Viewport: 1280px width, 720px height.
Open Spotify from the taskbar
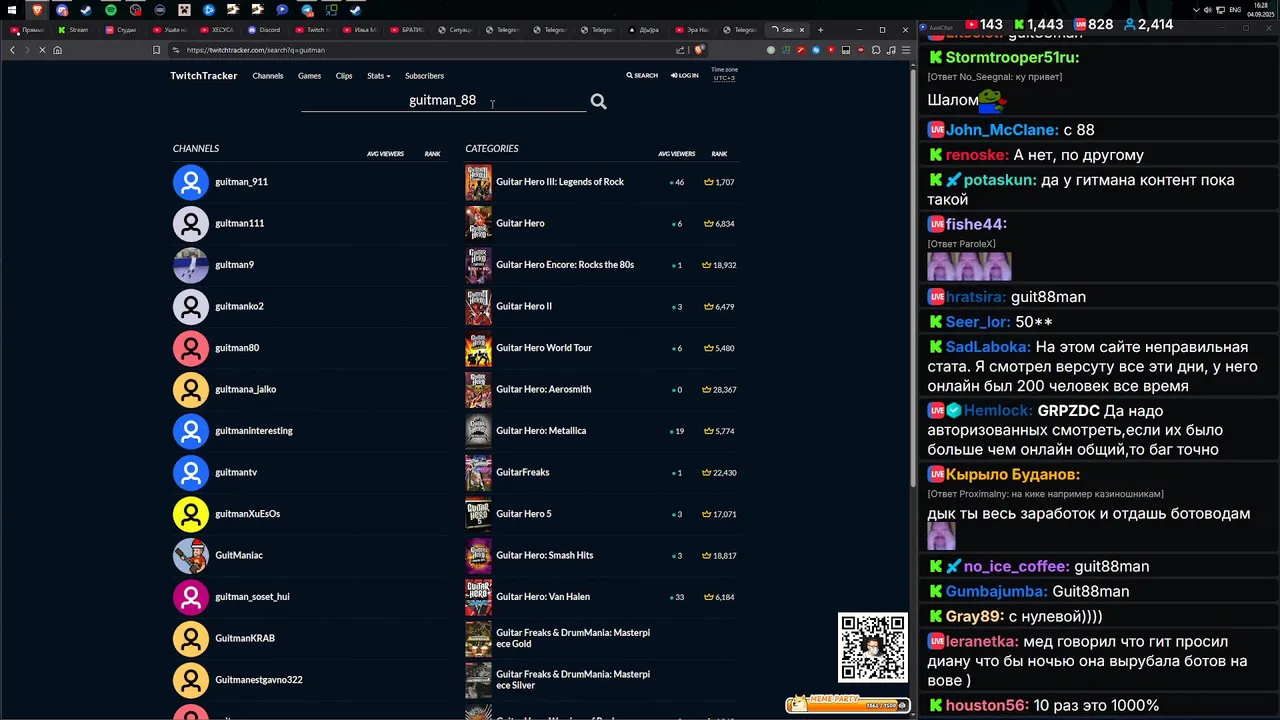111,10
